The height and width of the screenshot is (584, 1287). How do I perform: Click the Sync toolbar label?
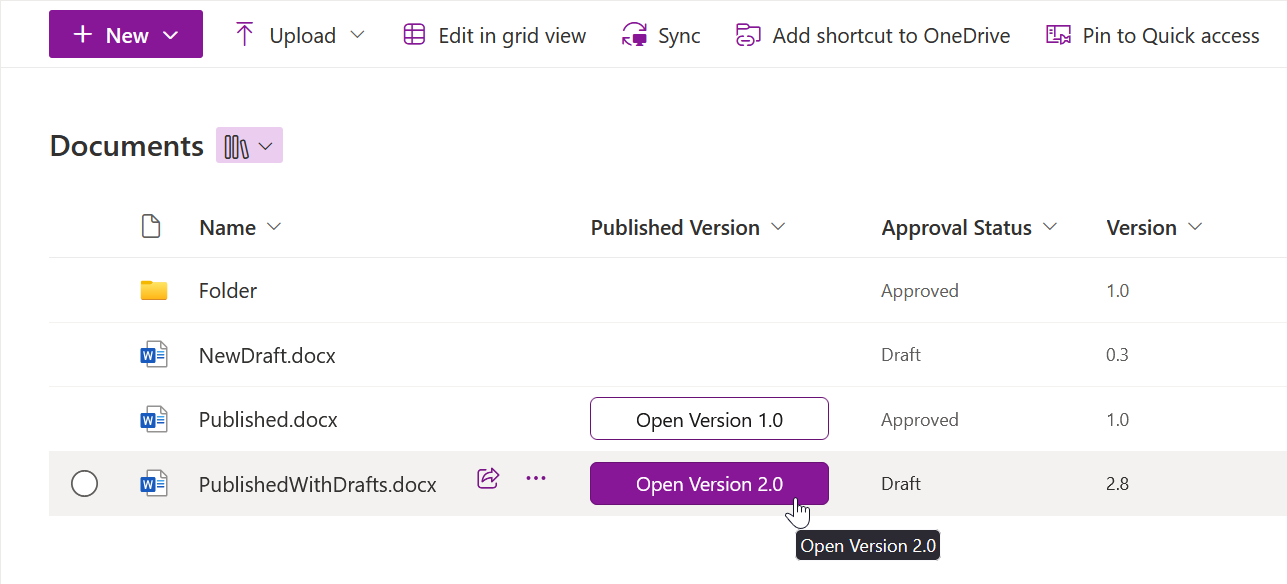coord(679,36)
